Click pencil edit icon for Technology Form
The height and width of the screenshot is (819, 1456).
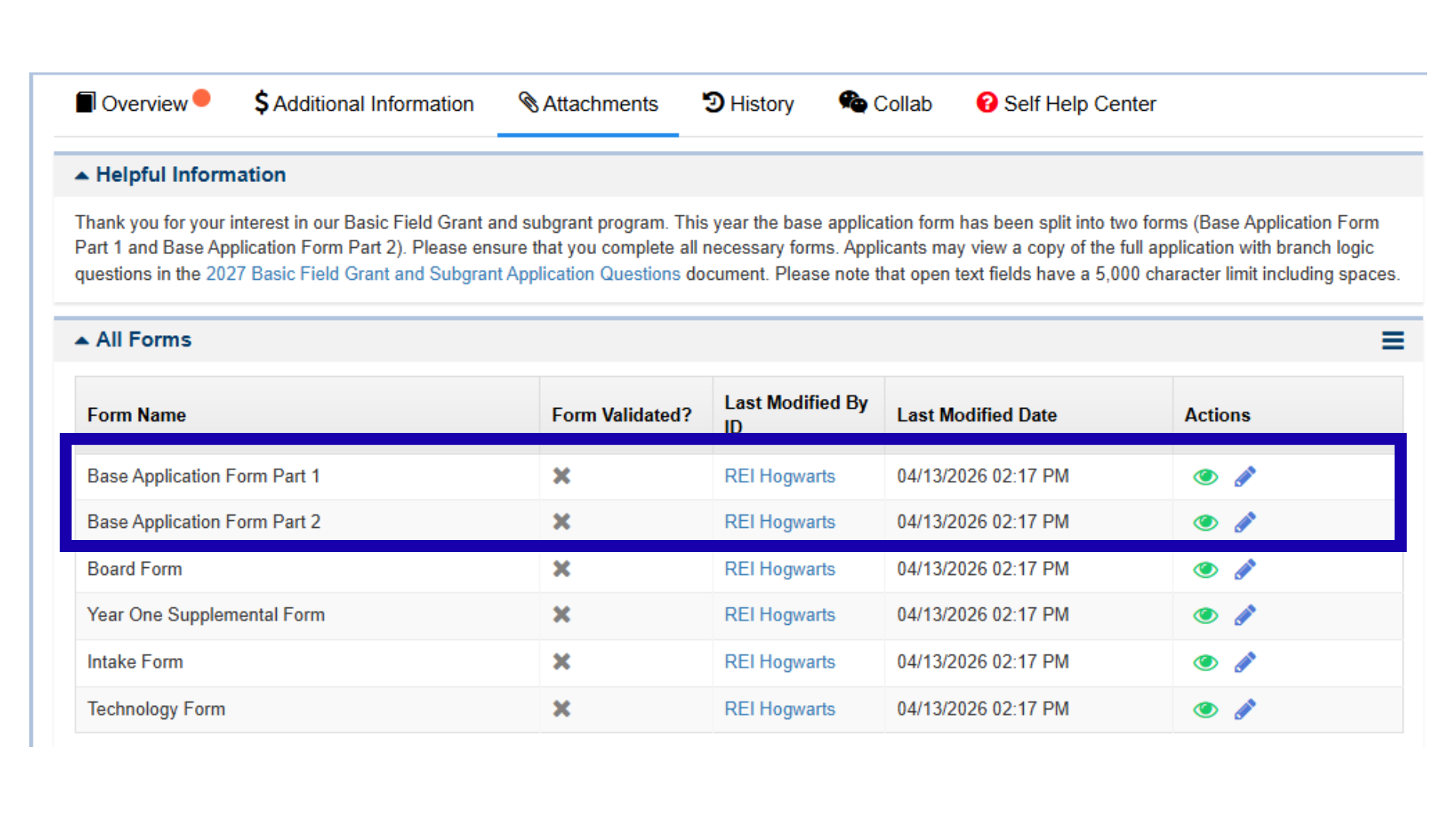point(1244,709)
